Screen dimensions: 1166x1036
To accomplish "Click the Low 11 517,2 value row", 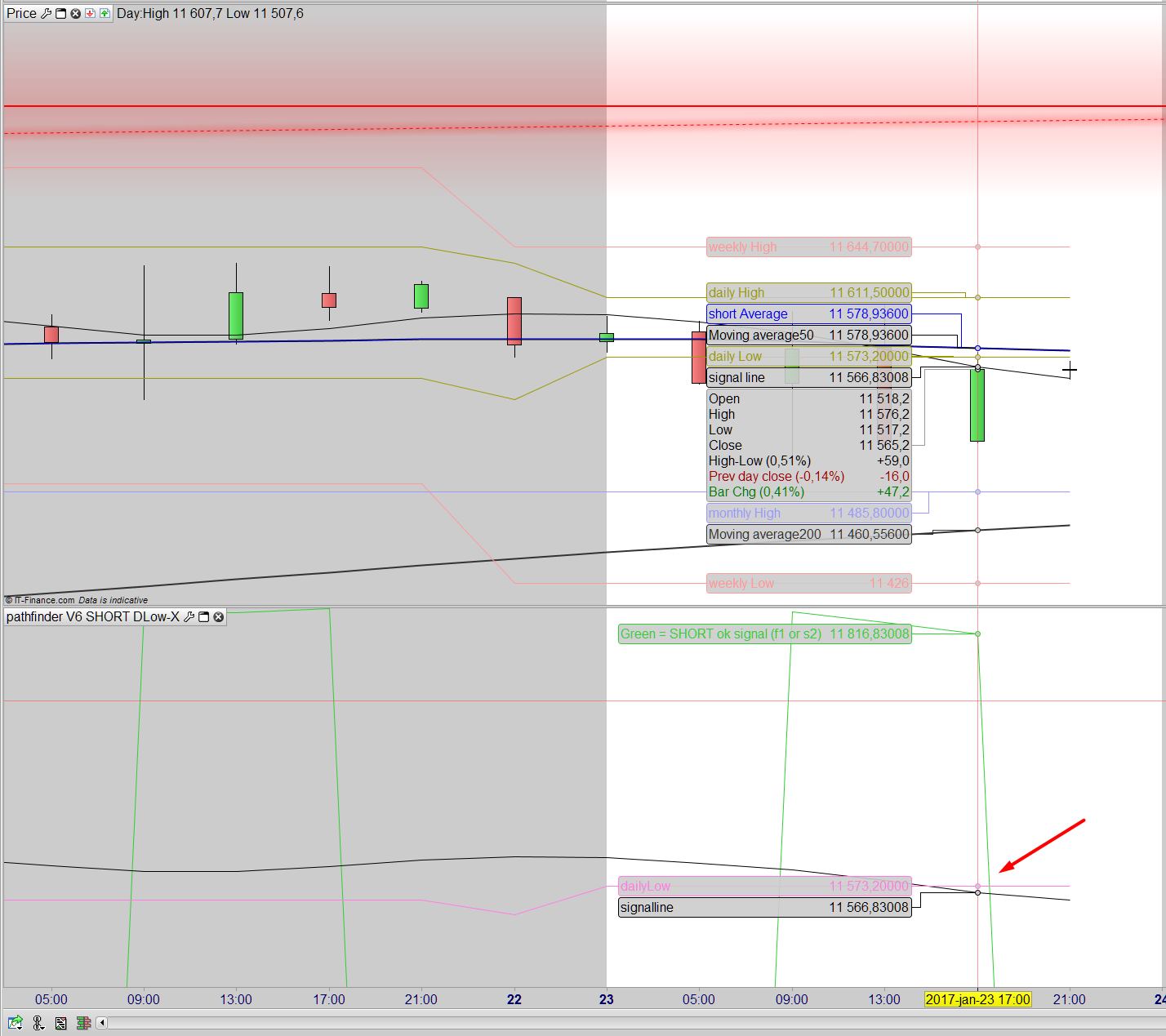I will pyautogui.click(x=808, y=429).
